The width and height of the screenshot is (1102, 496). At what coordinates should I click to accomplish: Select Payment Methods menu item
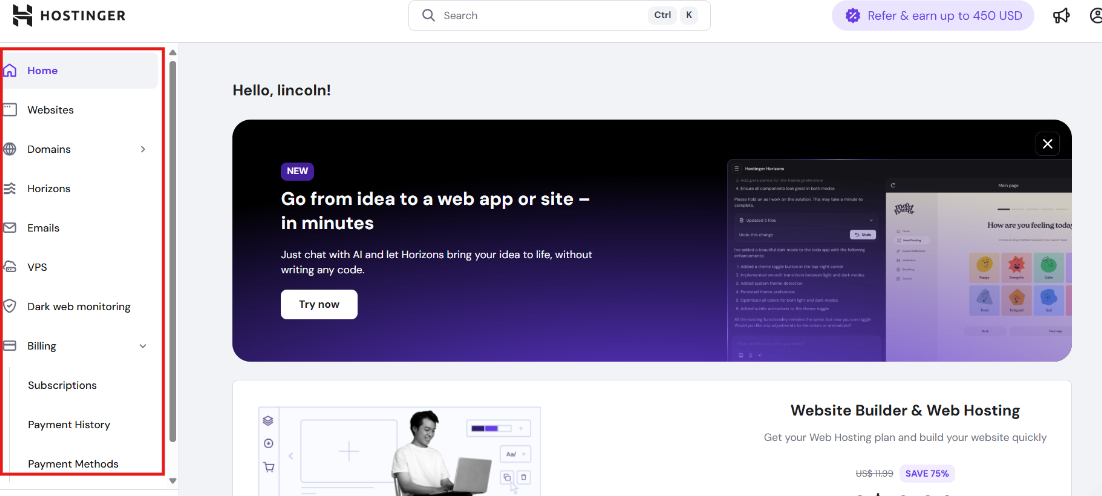pyautogui.click(x=73, y=464)
